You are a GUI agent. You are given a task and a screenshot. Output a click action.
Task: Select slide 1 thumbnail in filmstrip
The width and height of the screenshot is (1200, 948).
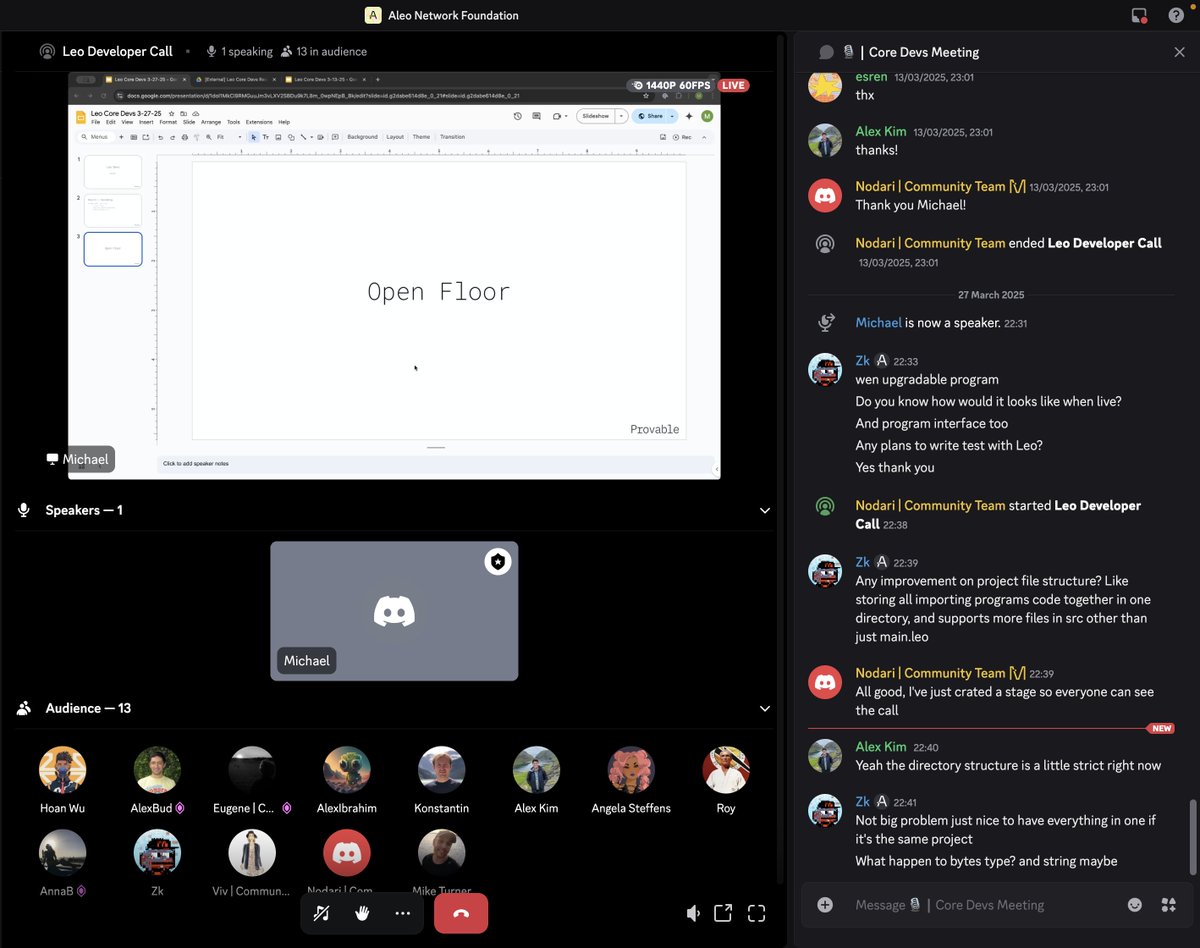click(113, 171)
